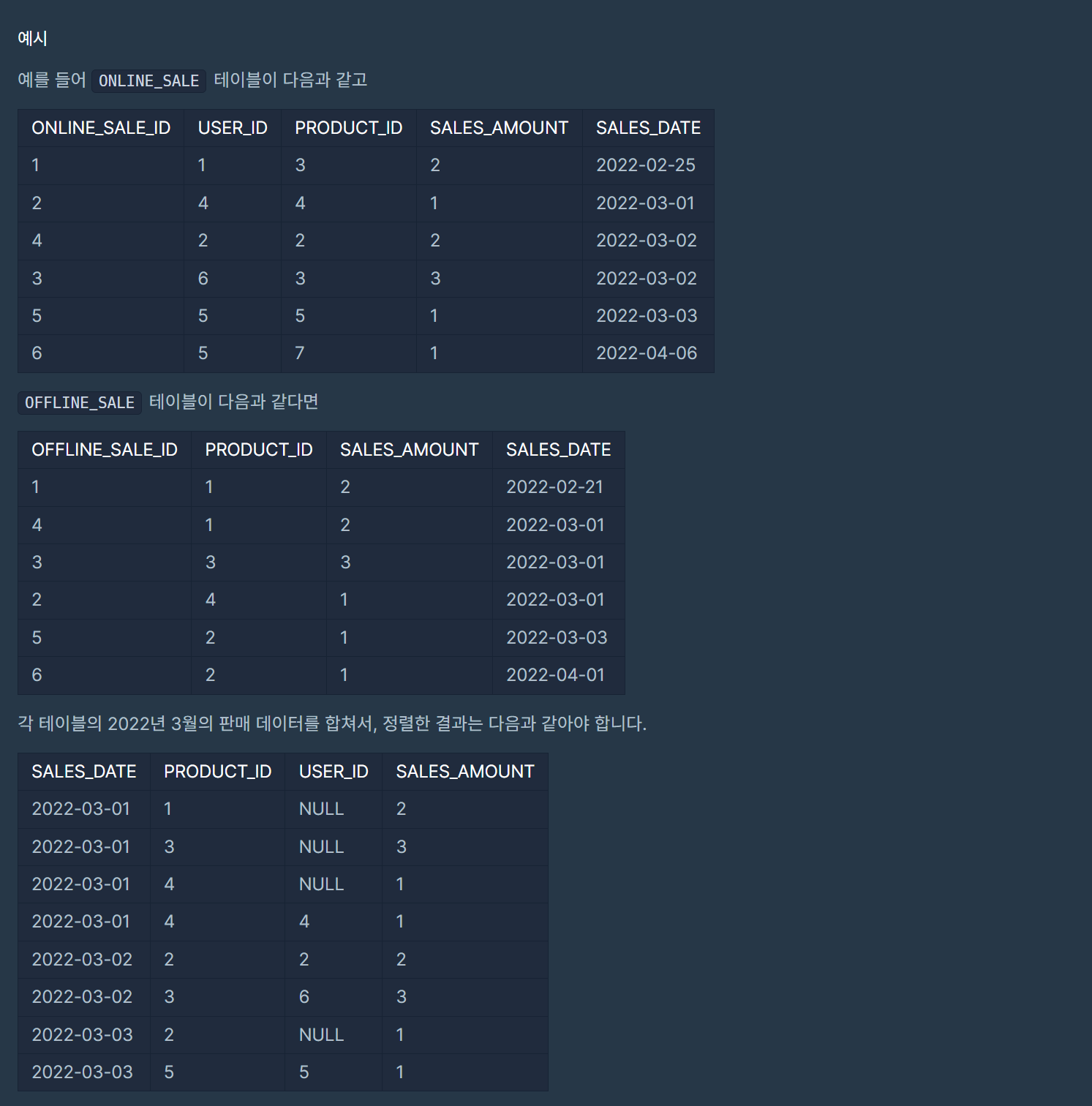
Task: Click the SALES_AMOUNT header in the result table
Action: pyautogui.click(x=464, y=771)
